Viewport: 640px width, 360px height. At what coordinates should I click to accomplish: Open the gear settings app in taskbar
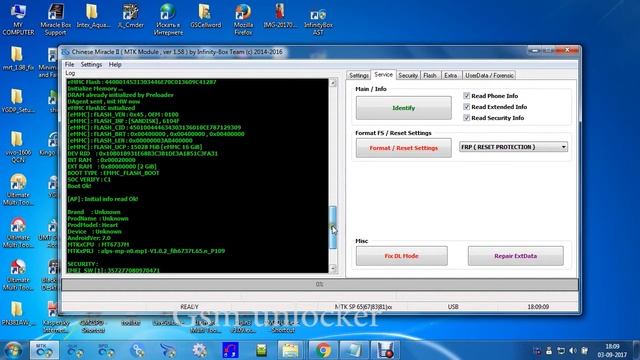click(x=199, y=350)
